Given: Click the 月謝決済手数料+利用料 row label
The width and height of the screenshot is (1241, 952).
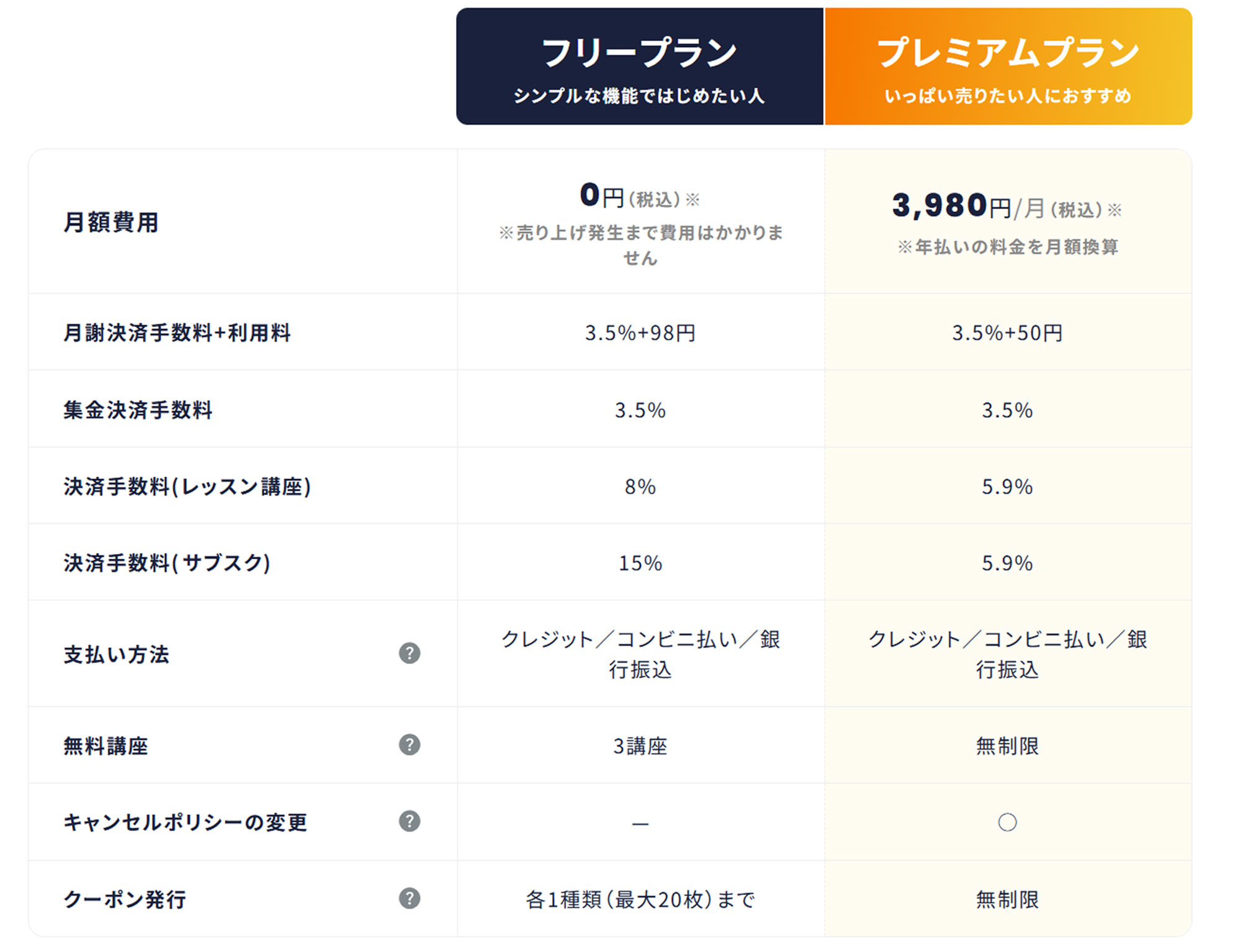Looking at the screenshot, I should pyautogui.click(x=177, y=333).
